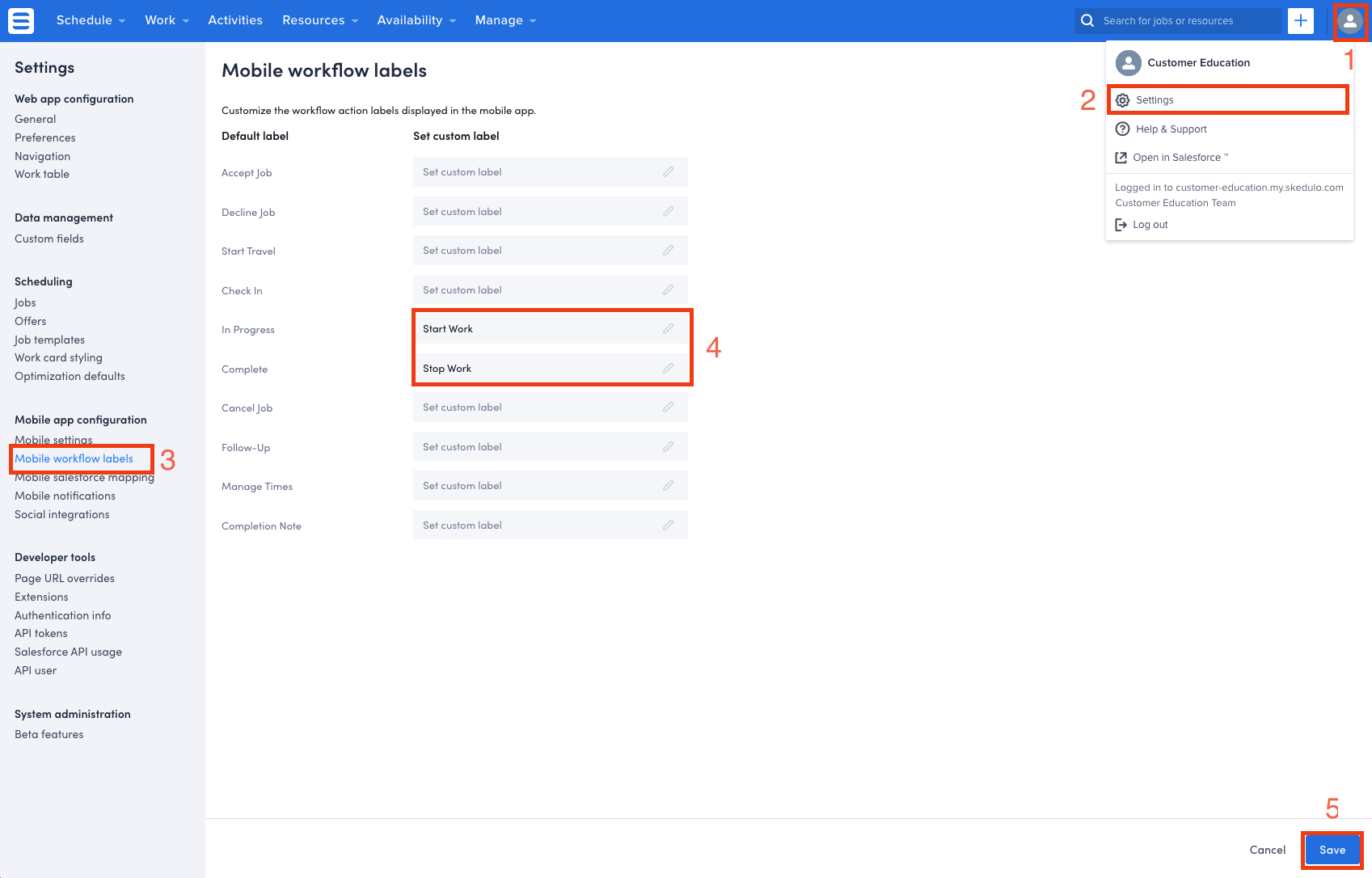Select Settings from the user menu

[1155, 100]
